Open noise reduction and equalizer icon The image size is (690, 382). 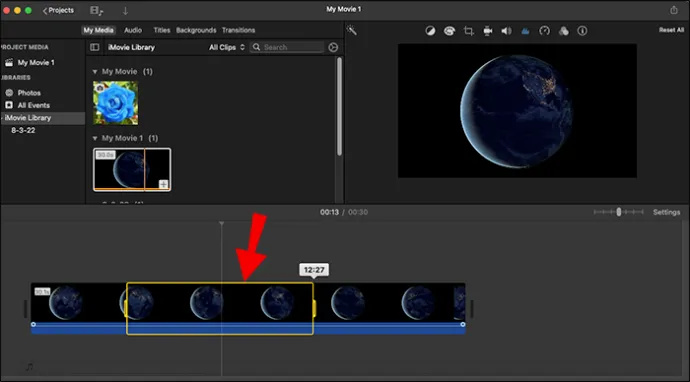[x=525, y=31]
